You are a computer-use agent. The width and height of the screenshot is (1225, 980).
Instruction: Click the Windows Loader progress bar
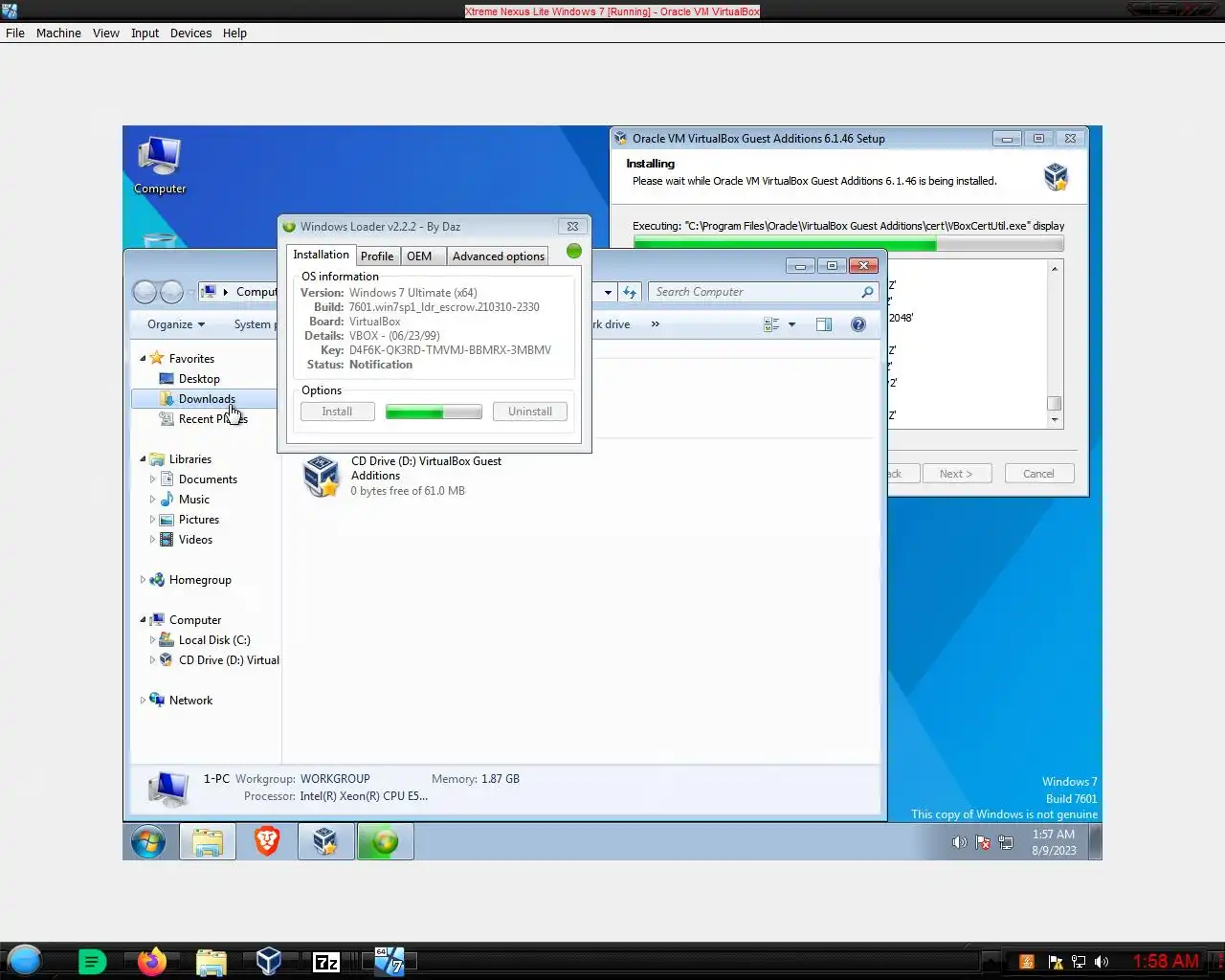[434, 412]
